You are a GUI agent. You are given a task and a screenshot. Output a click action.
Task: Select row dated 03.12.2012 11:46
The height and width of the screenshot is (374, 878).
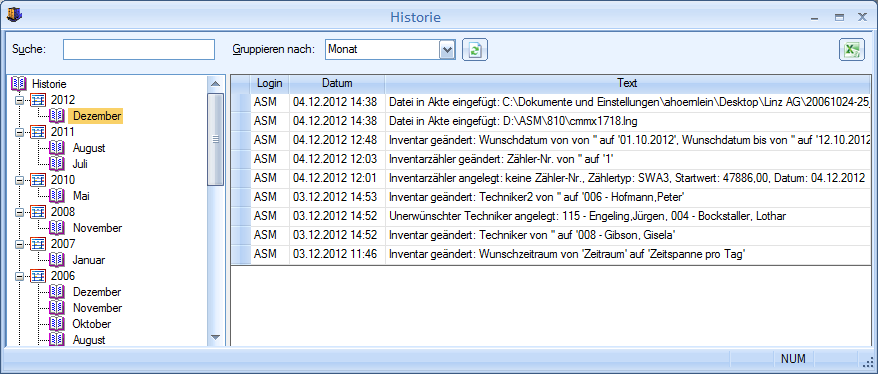(x=550, y=254)
